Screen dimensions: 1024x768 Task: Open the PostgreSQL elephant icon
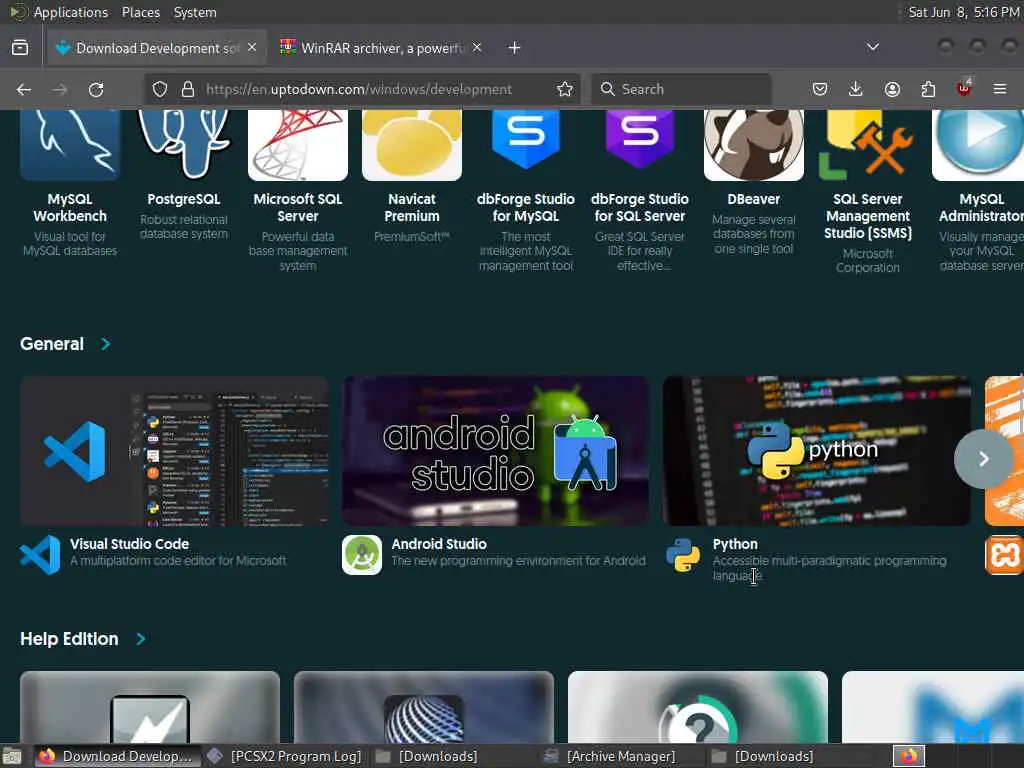point(184,145)
